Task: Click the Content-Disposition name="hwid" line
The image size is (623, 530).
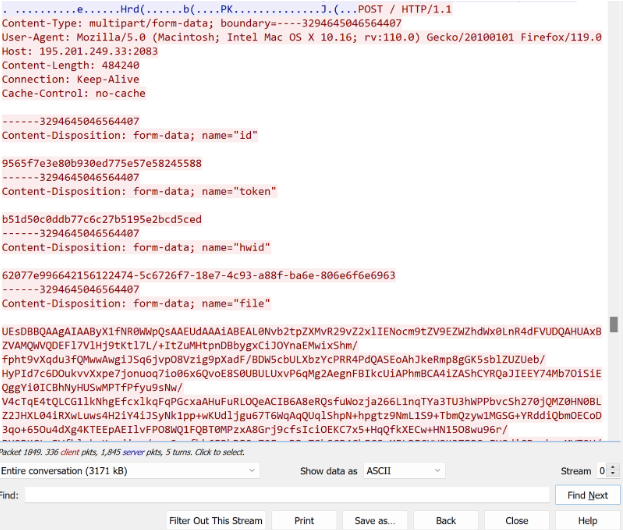Action: [136, 248]
